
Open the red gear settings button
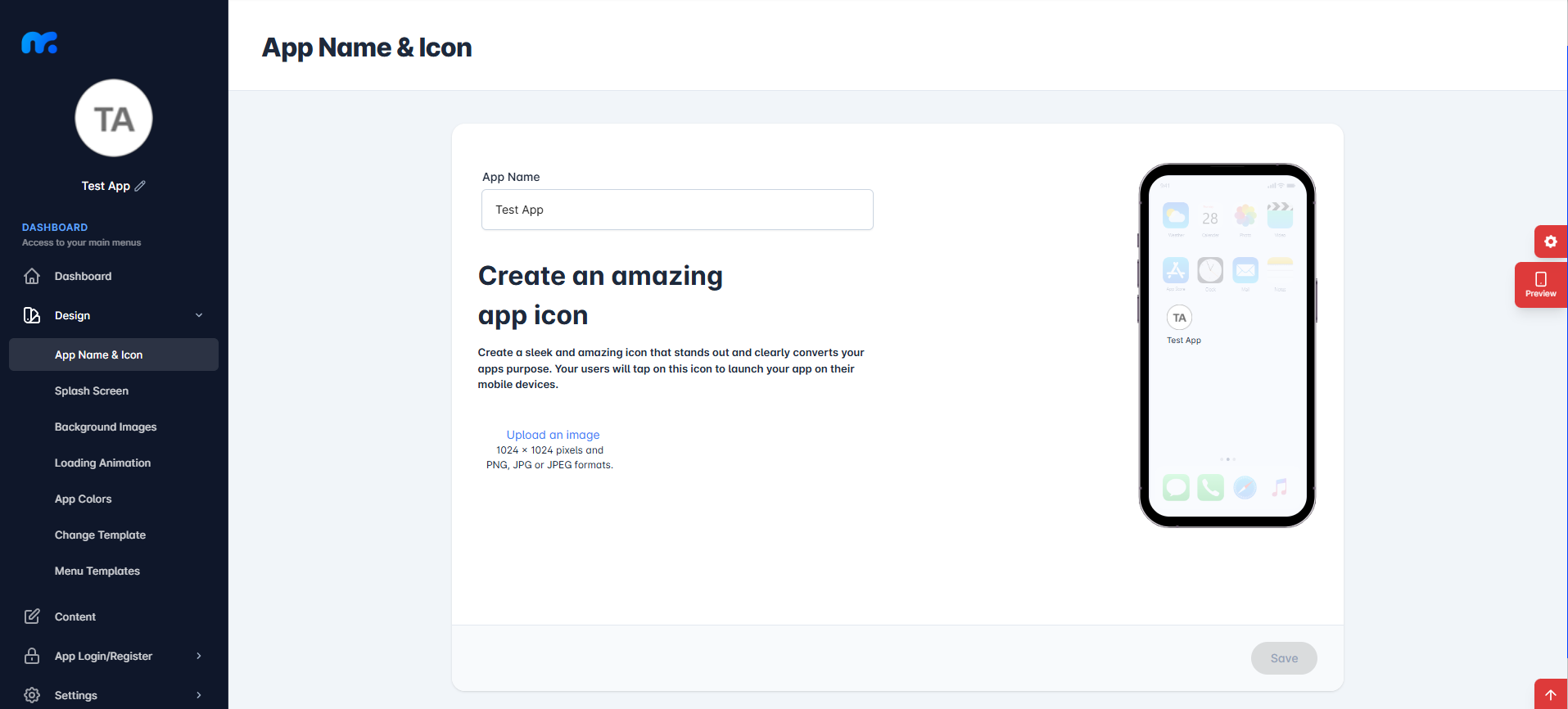click(1550, 242)
